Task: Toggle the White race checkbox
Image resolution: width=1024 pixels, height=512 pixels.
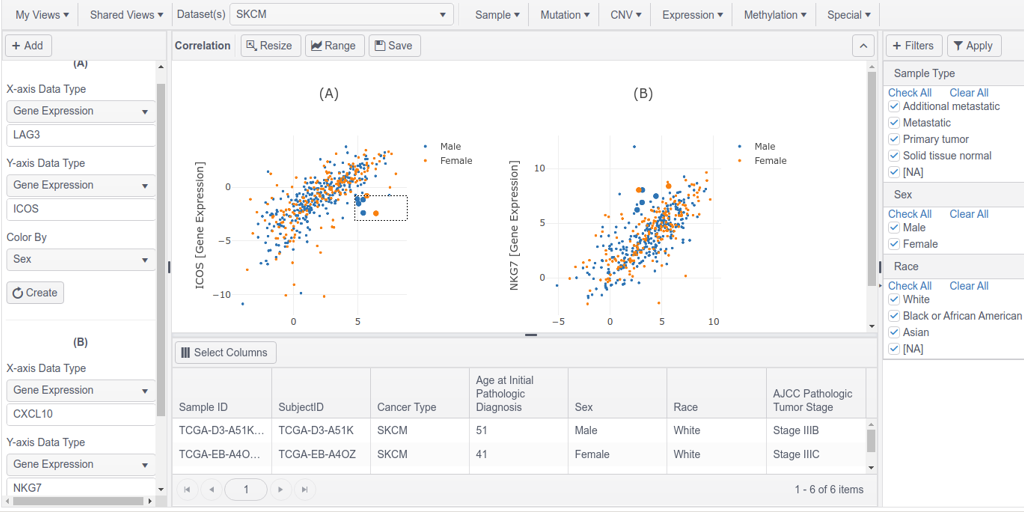Action: coord(894,300)
